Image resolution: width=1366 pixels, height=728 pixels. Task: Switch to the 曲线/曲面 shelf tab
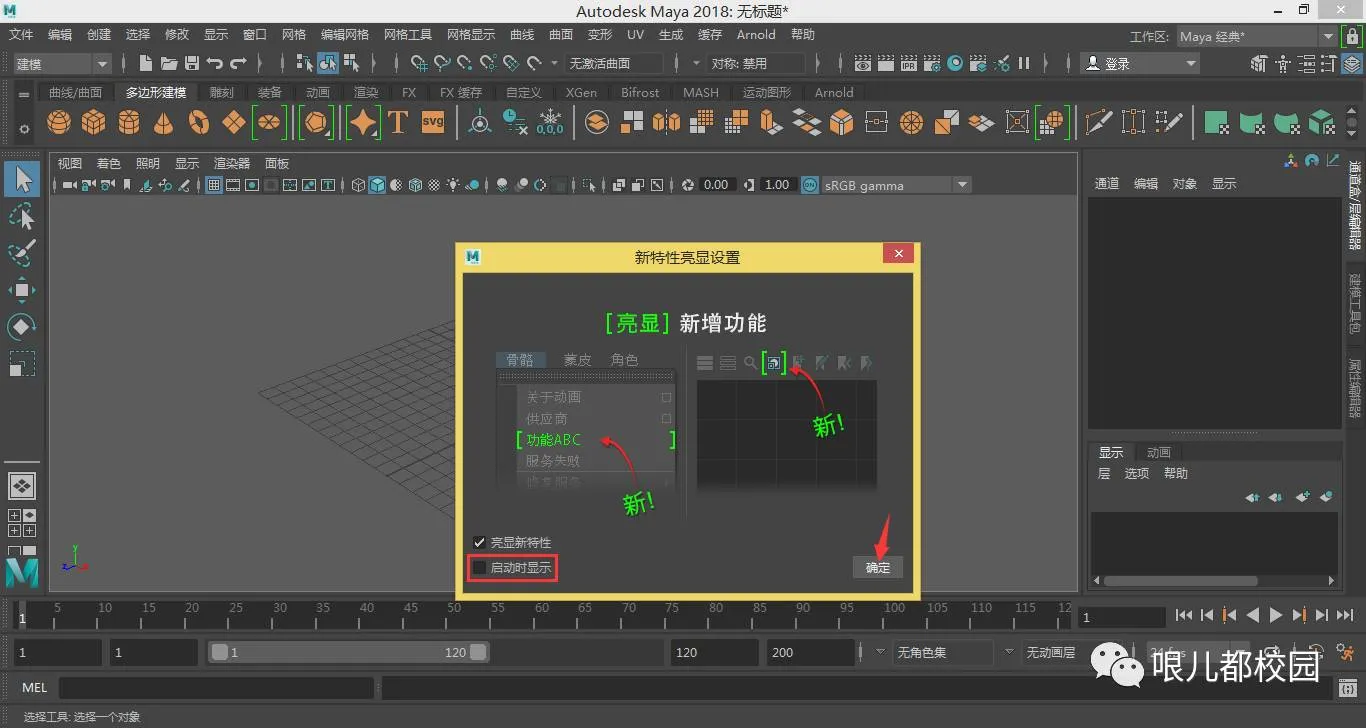pos(76,92)
